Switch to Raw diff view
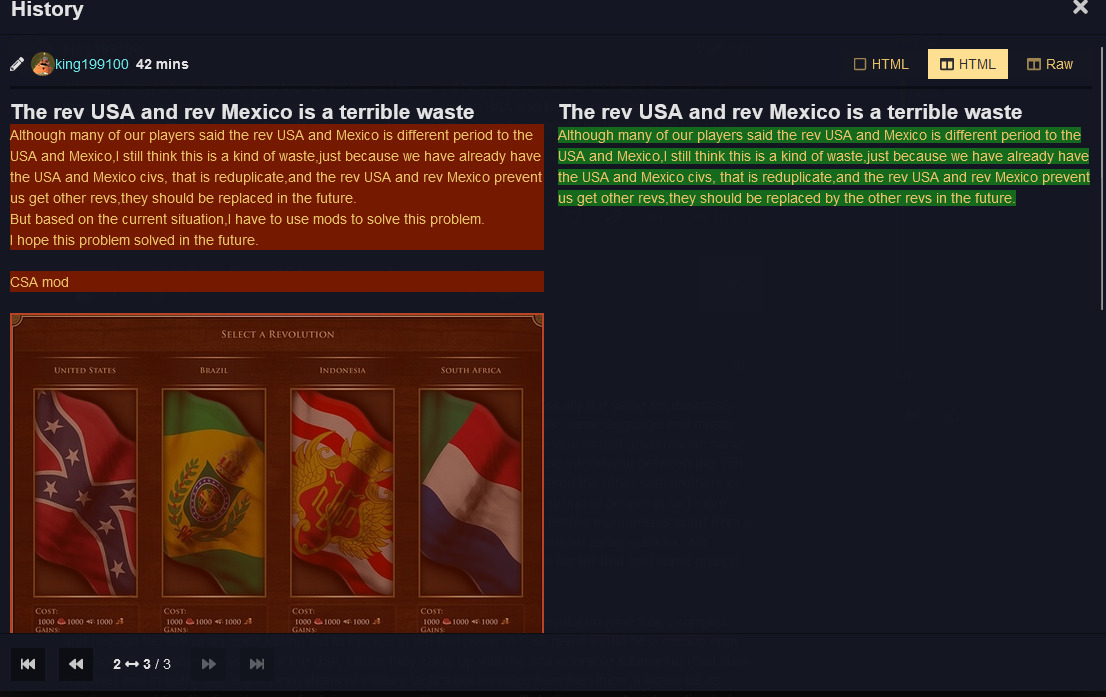 (1050, 64)
